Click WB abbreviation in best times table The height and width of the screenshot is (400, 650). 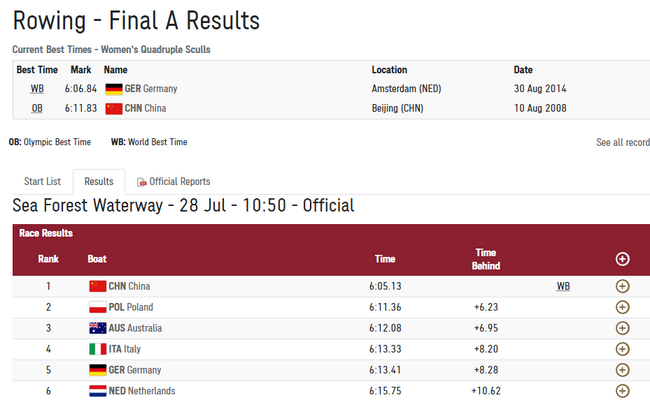click(37, 89)
